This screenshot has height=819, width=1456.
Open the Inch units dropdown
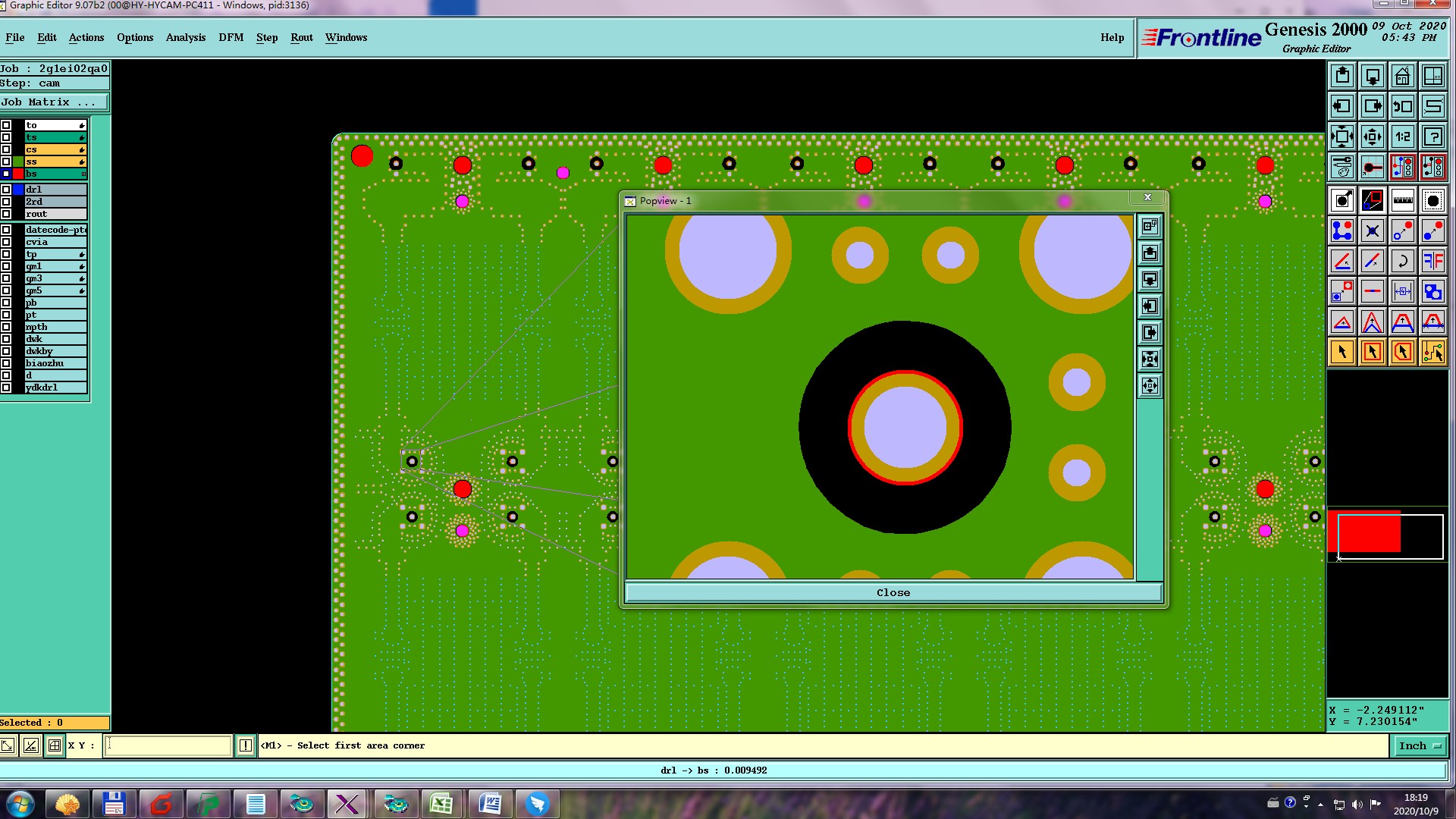(x=1418, y=745)
